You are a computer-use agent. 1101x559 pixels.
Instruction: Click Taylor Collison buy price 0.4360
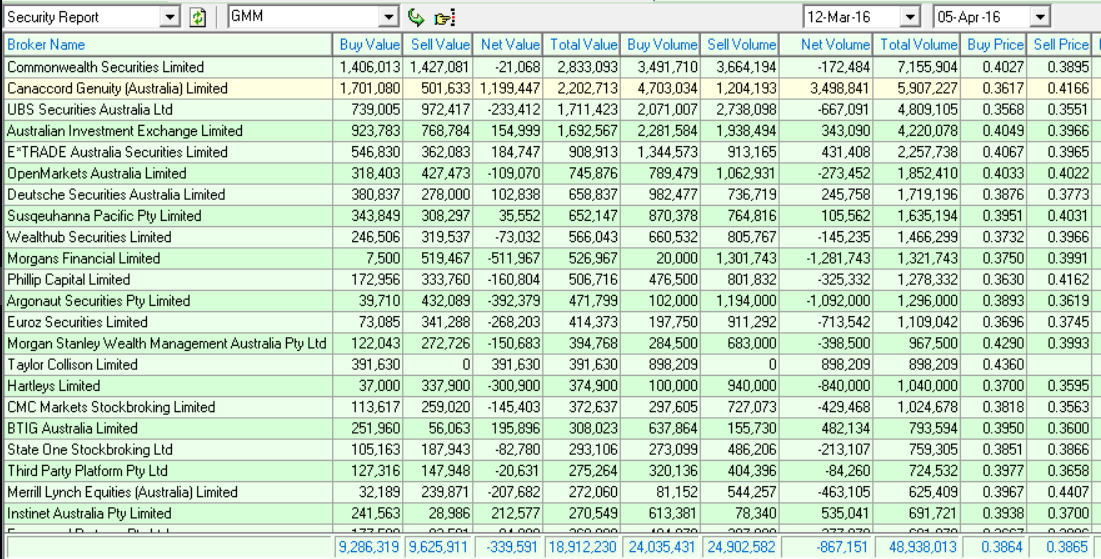click(1002, 364)
